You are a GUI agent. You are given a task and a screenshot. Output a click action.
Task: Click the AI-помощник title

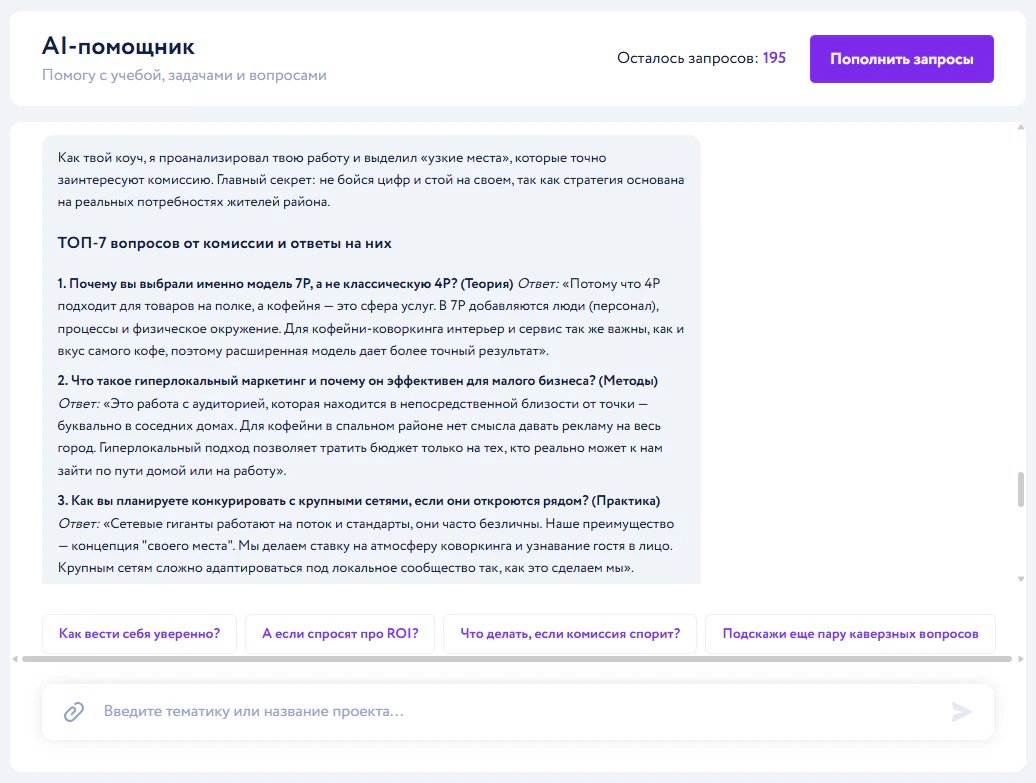118,46
